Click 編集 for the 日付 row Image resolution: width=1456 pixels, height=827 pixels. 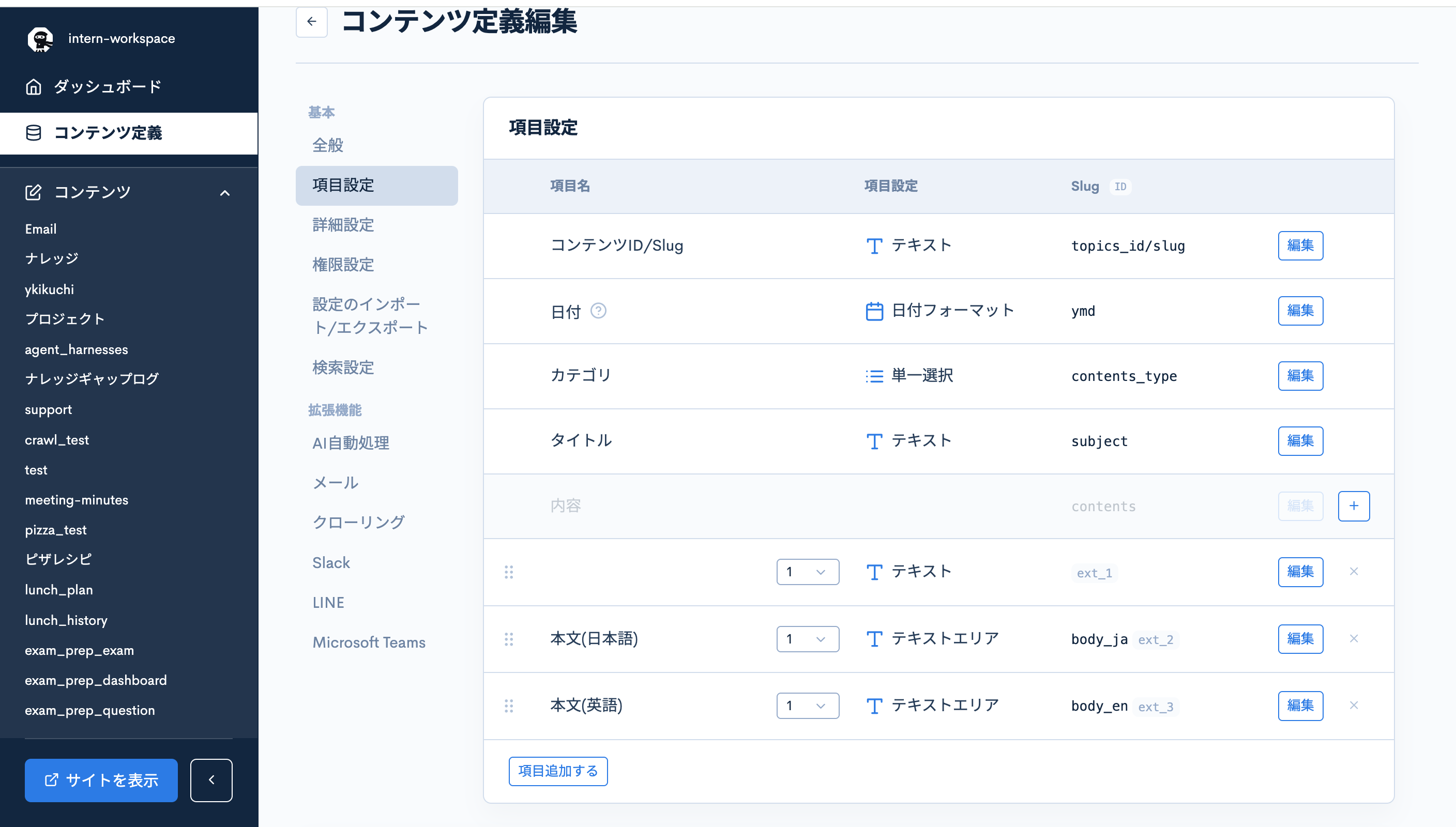pos(1300,311)
